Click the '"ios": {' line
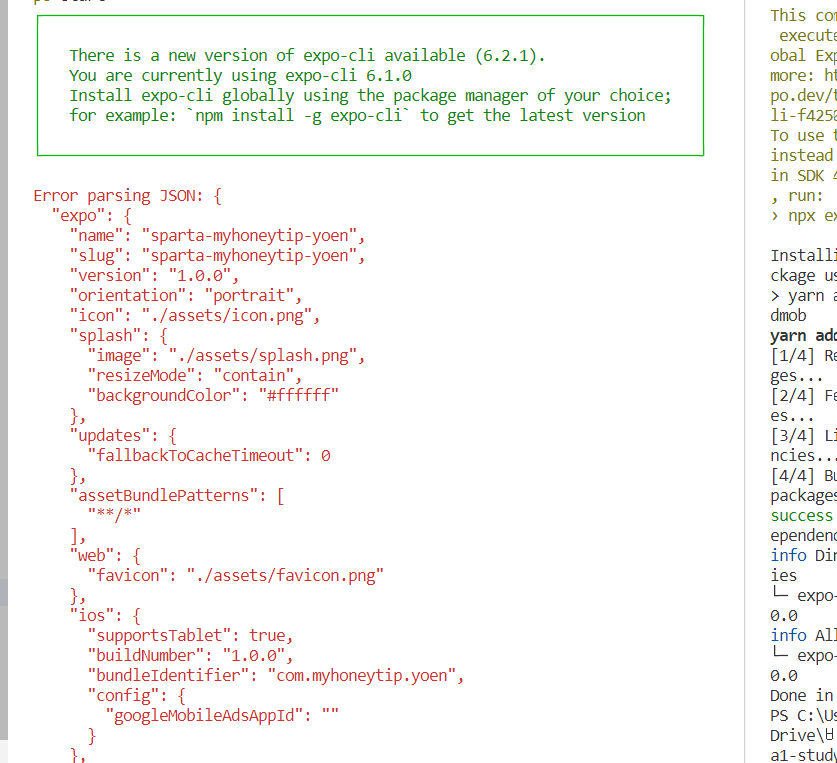The width and height of the screenshot is (837, 763). coord(105,616)
